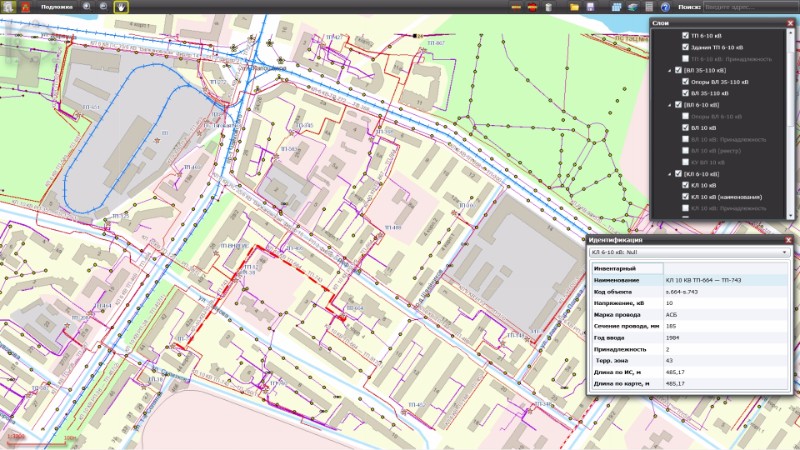The image size is (800, 450).
Task: Click the address search input field
Action: pos(748,7)
